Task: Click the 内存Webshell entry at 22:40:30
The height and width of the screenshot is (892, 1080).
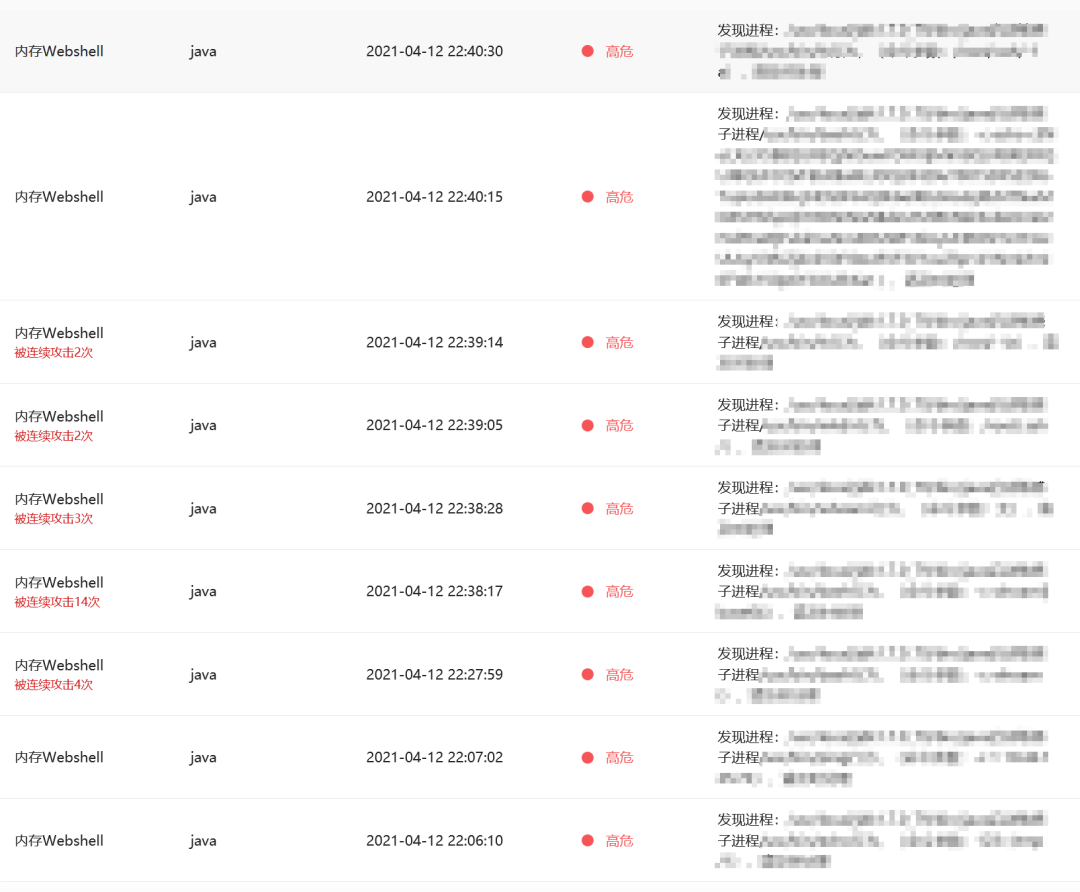Action: pyautogui.click(x=59, y=51)
